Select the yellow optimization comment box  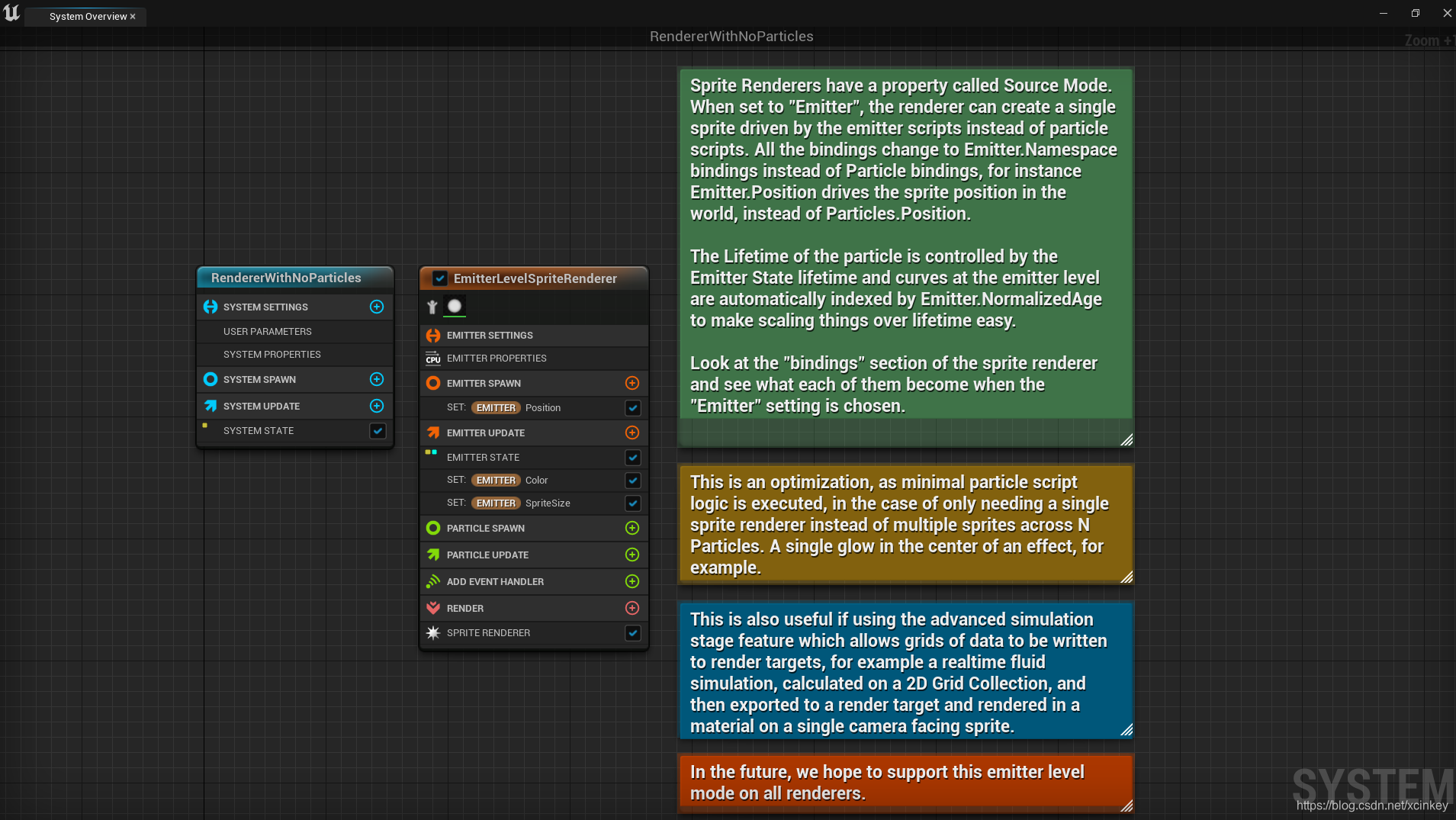(x=906, y=524)
